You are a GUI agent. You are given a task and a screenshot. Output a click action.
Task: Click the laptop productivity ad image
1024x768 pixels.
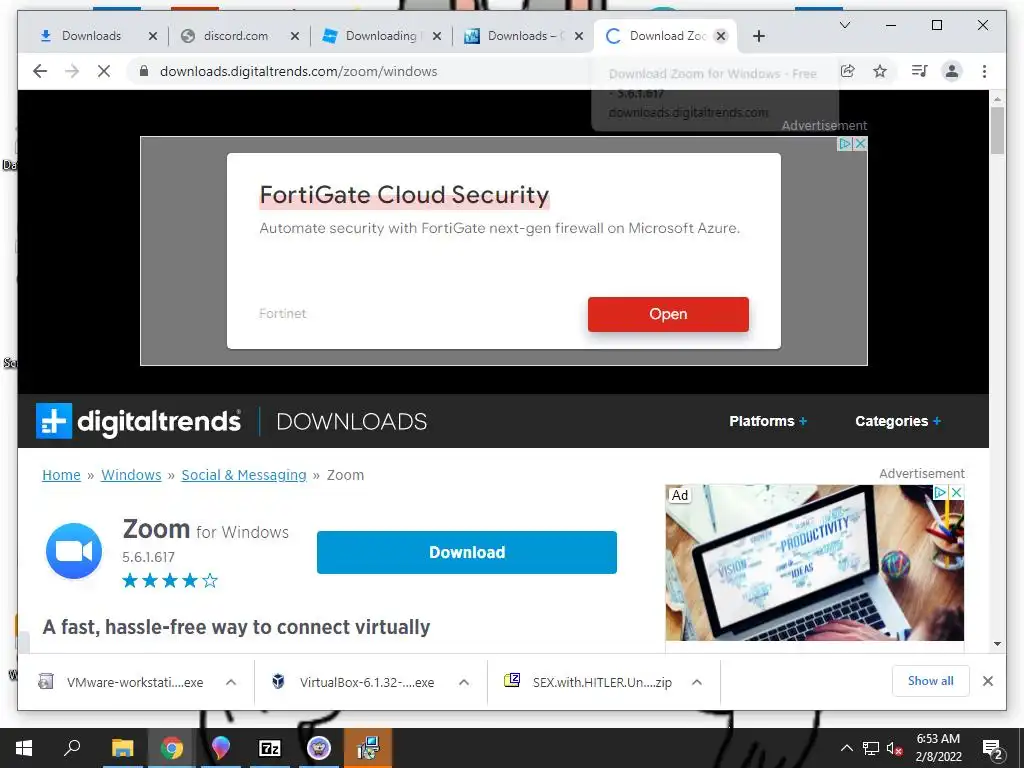click(x=814, y=563)
